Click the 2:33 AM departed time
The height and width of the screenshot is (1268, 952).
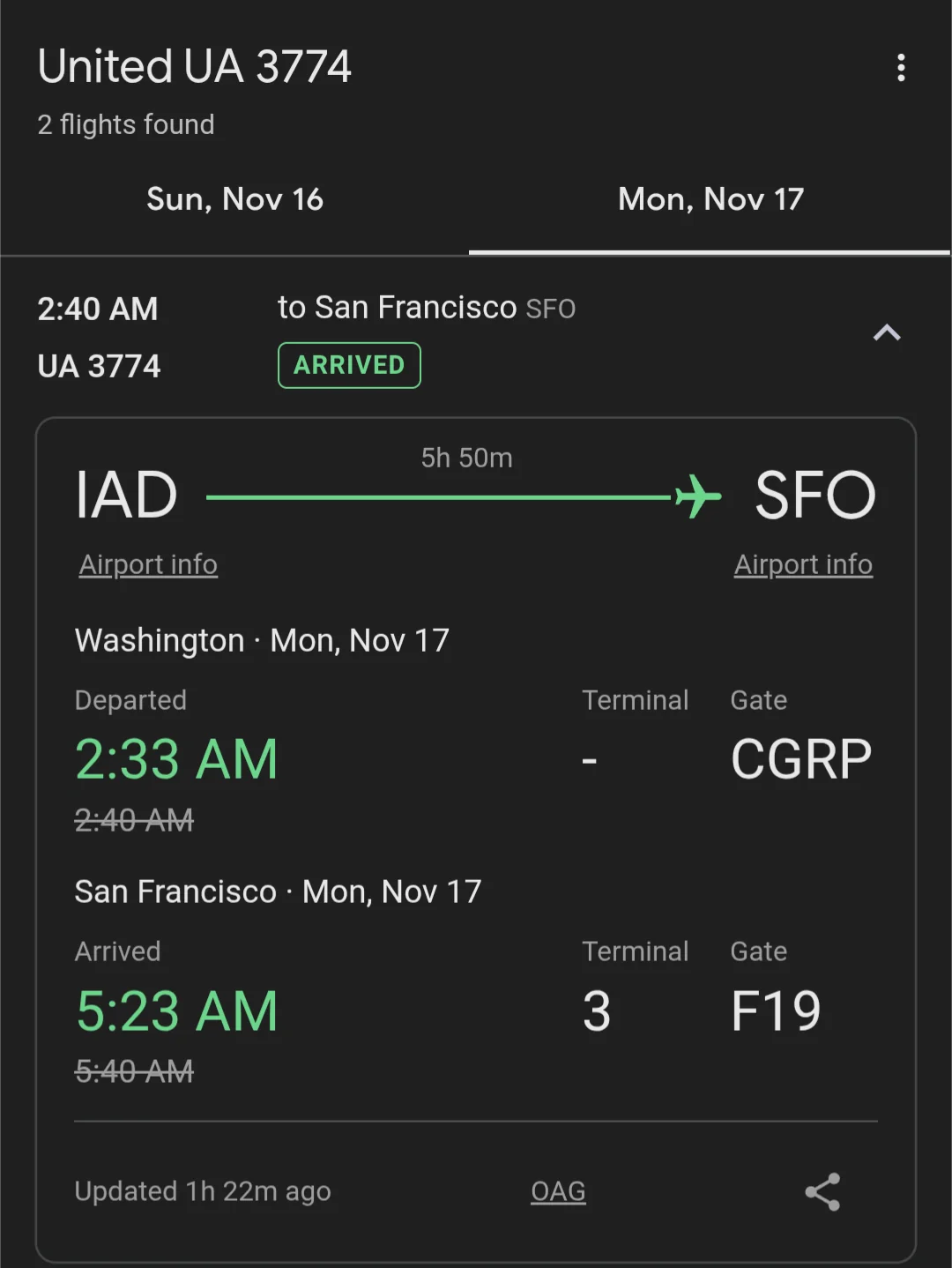(176, 759)
